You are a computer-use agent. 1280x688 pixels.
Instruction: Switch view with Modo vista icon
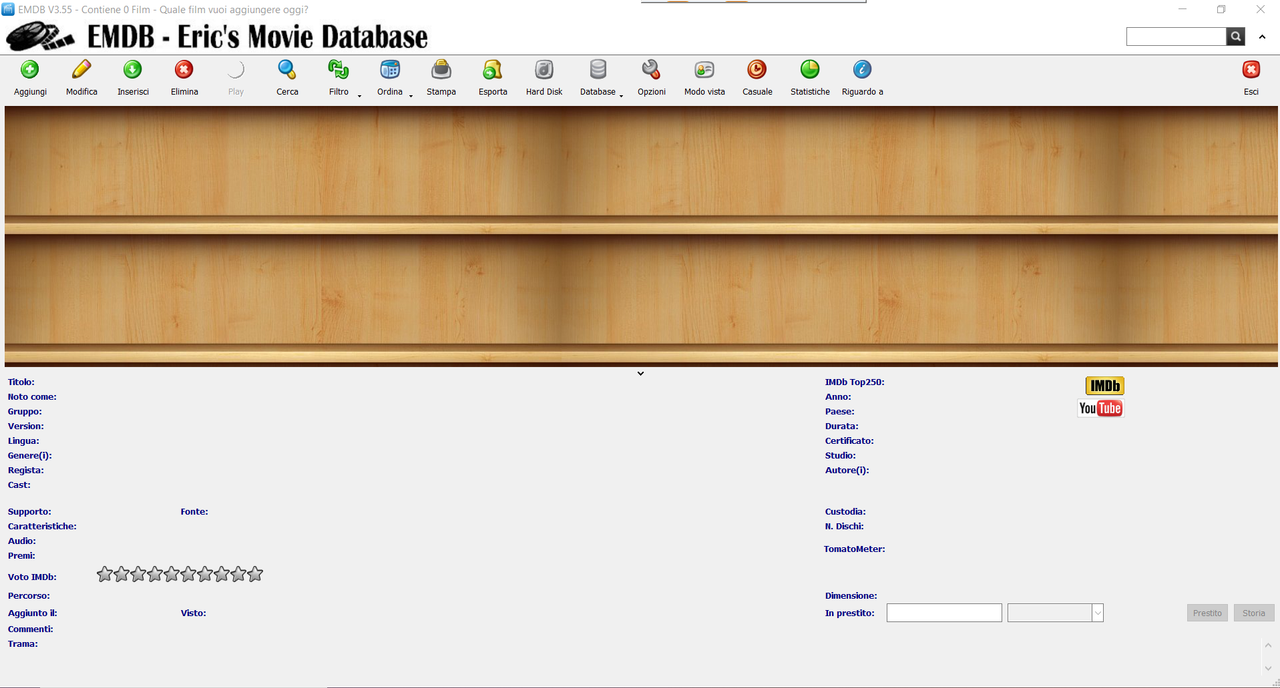click(705, 70)
